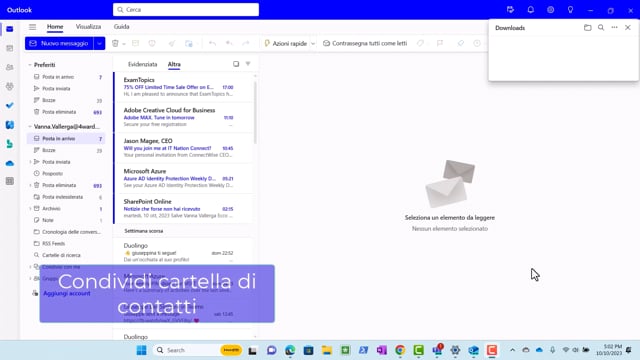The height and width of the screenshot is (360, 640).
Task: Toggle the select-all messages checkbox icon
Action: 236,64
